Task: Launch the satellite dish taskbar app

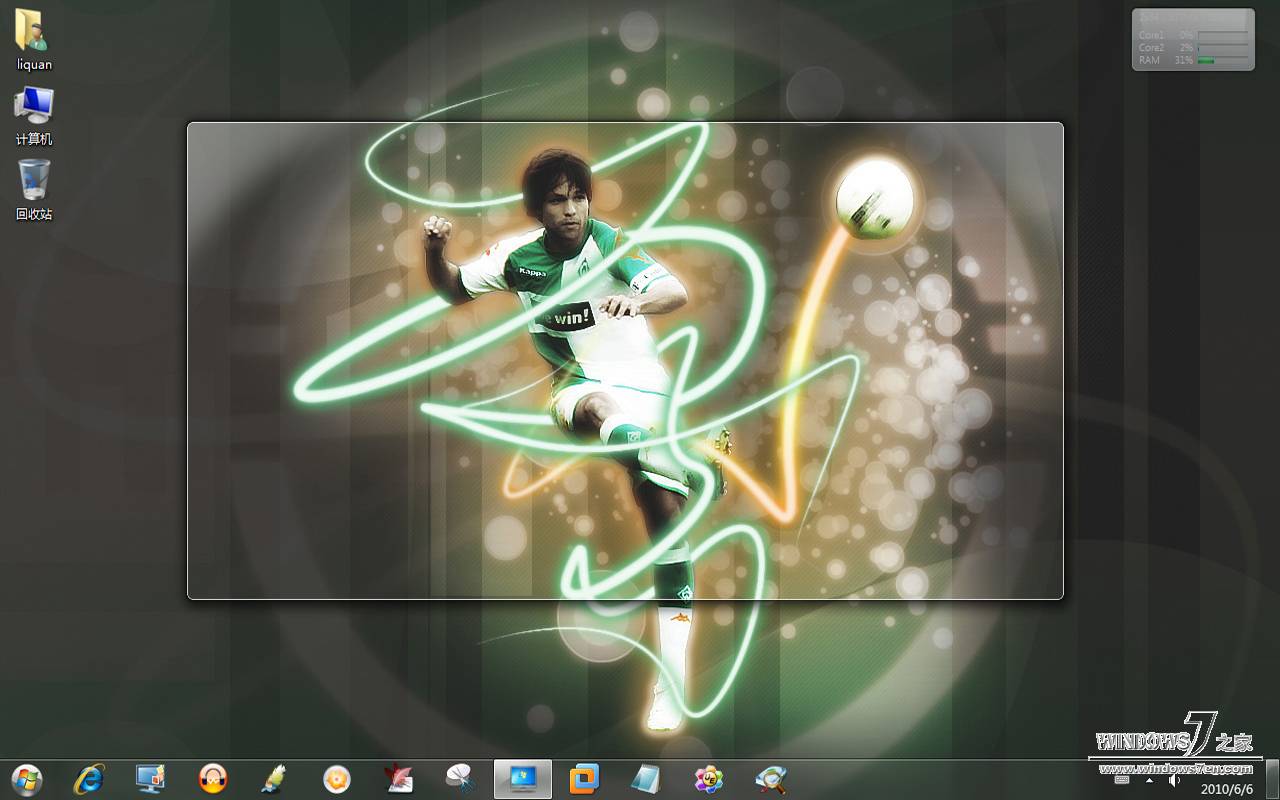Action: pos(461,779)
